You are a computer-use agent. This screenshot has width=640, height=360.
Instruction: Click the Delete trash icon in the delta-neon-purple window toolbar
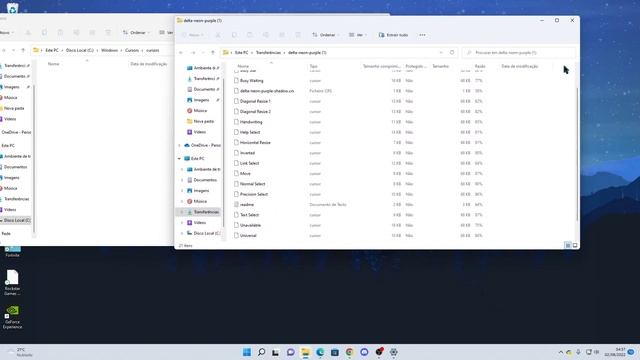coord(298,35)
